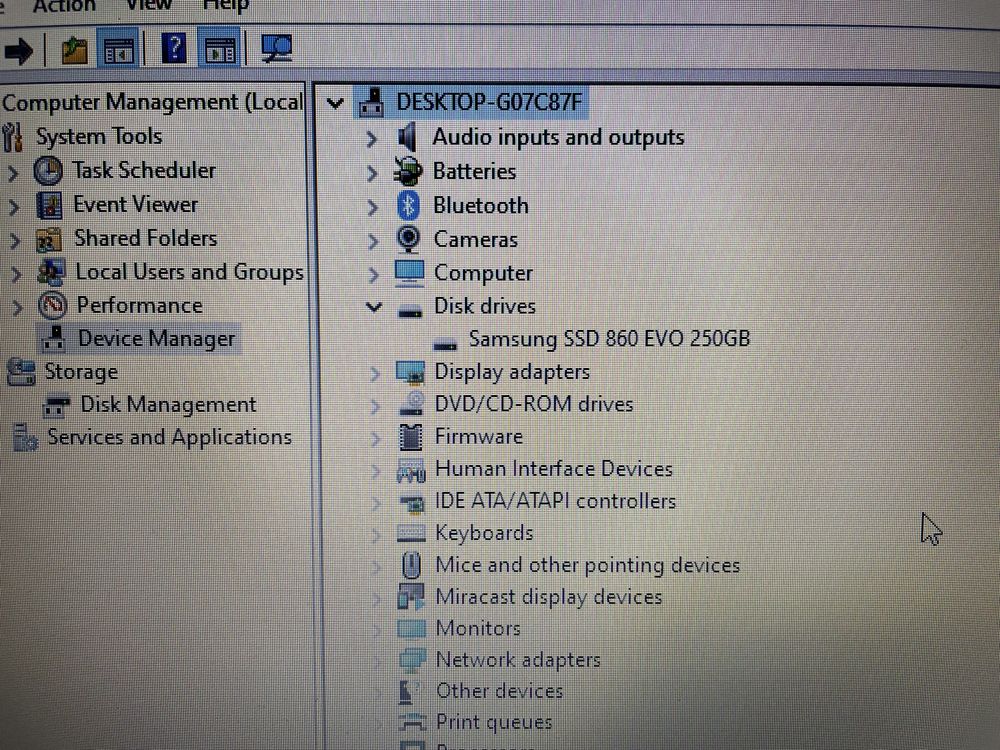Screen dimensions: 1000x750
Task: Select the Disk Management label
Action: point(168,404)
